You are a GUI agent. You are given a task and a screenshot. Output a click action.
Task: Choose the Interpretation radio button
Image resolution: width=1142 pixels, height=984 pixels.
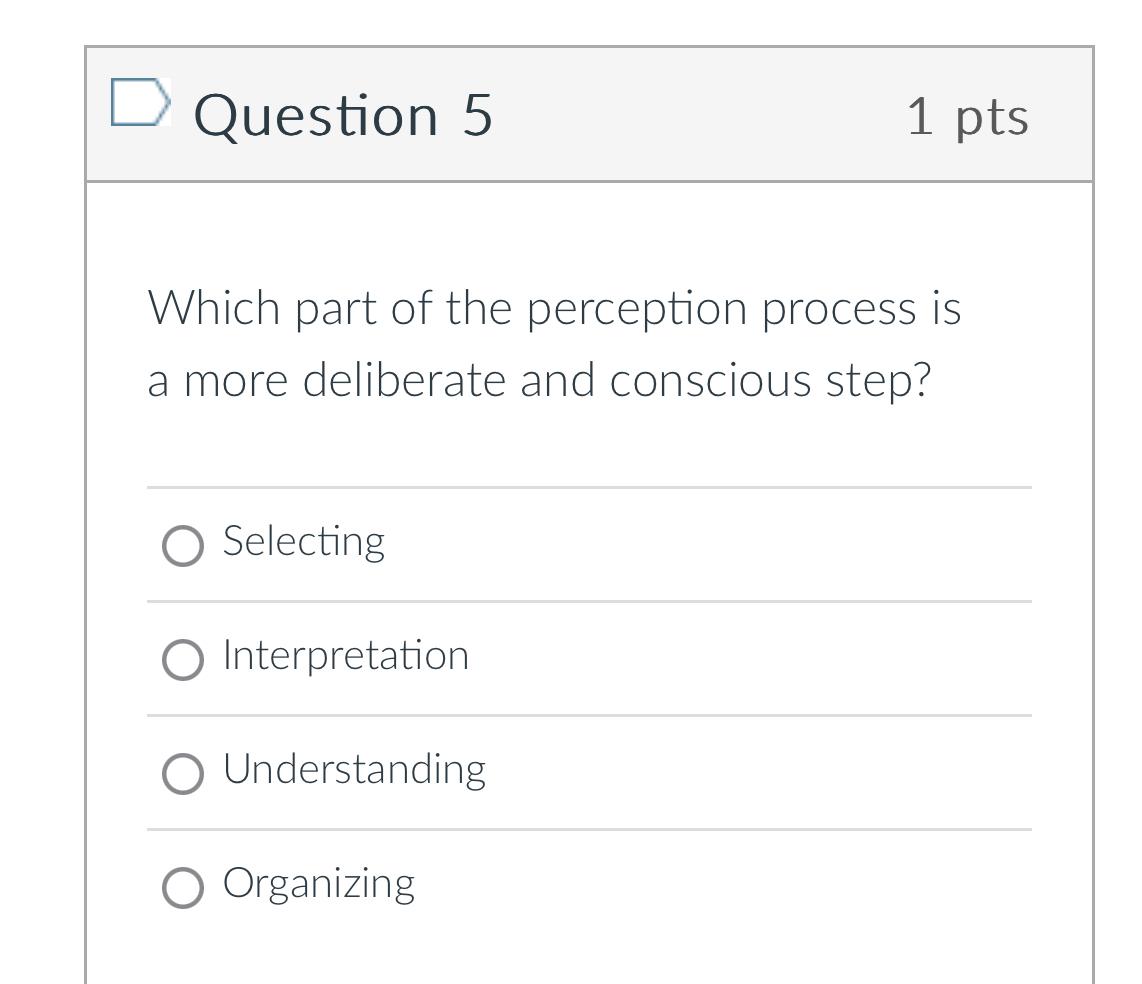tap(183, 660)
